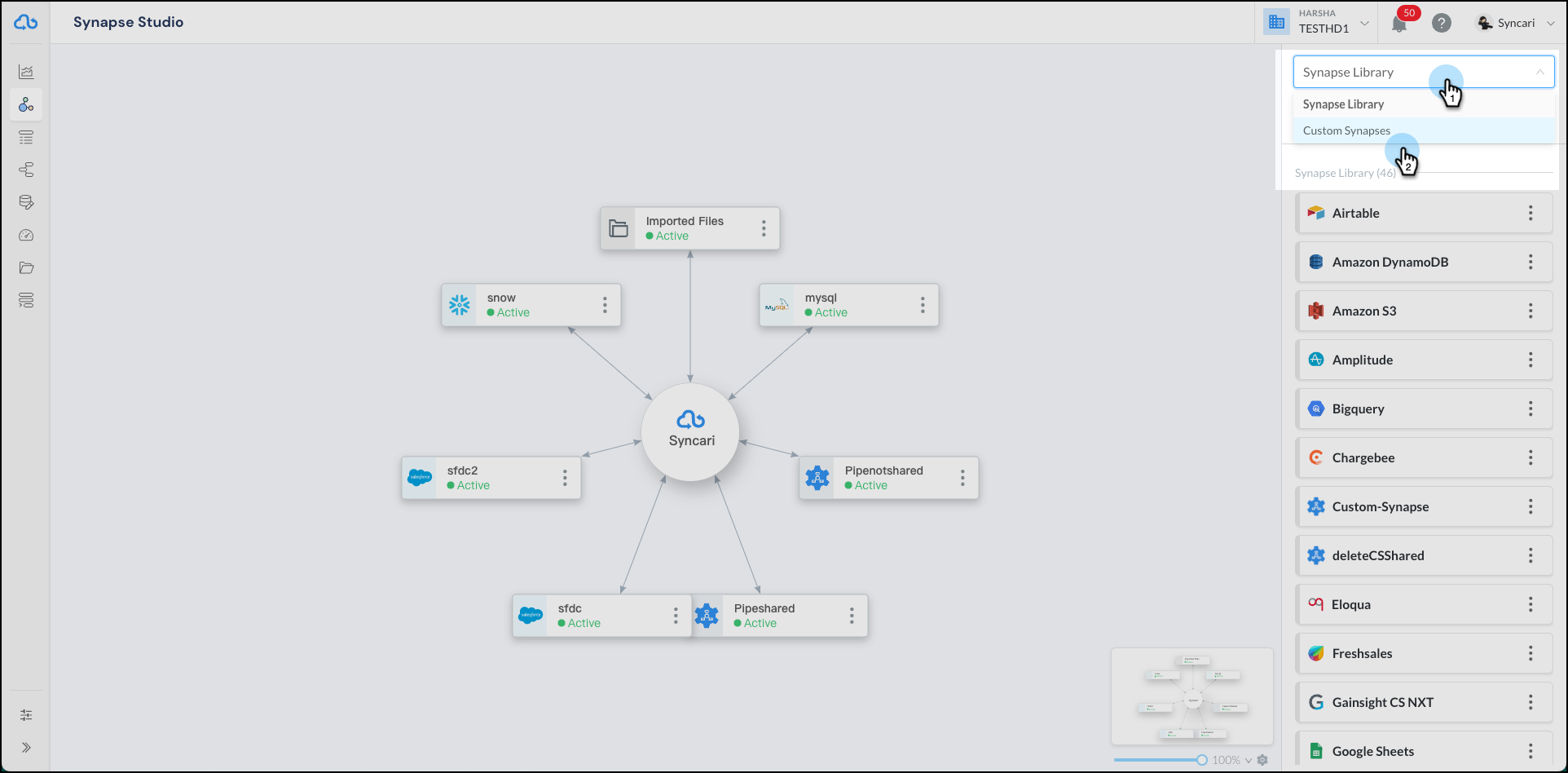Select deleteCSShared in the library list
1568x773 pixels.
pos(1425,555)
